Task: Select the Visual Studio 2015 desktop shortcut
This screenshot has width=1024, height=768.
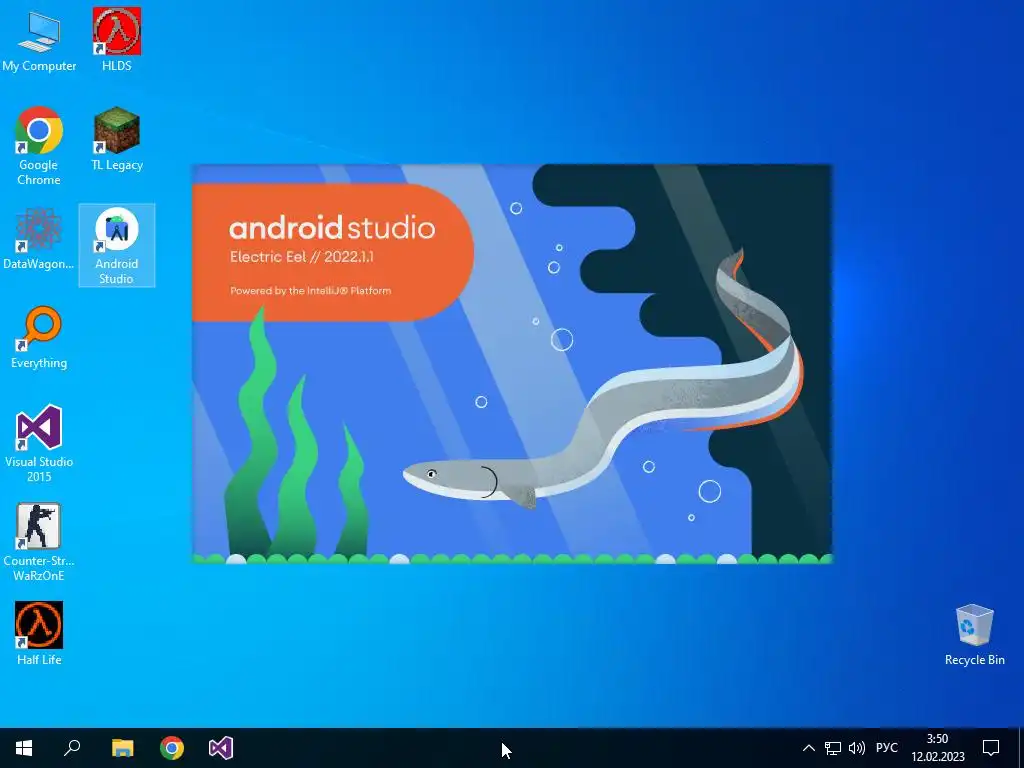Action: tap(39, 443)
